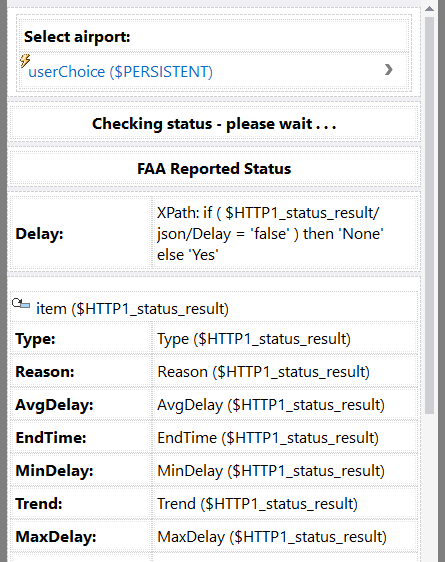Select the Trend ($HTTP1_status_result) field
Image resolution: width=445 pixels, height=562 pixels.
285,504
